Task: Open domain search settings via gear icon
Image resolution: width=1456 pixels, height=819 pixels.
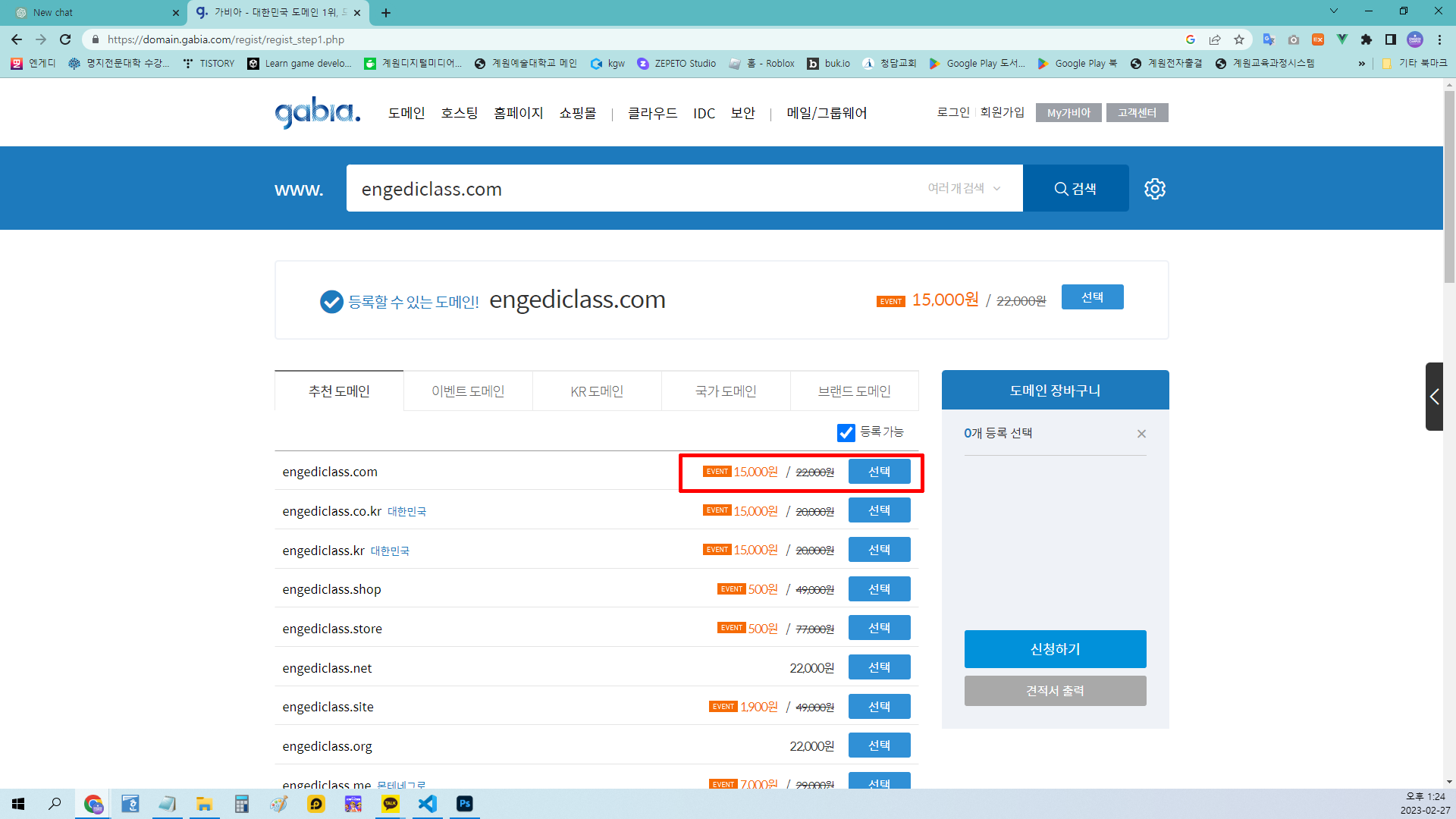Action: coord(1155,188)
